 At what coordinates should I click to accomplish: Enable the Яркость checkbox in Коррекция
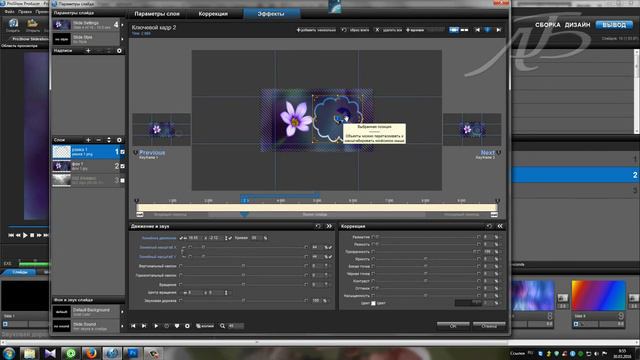pos(373,259)
